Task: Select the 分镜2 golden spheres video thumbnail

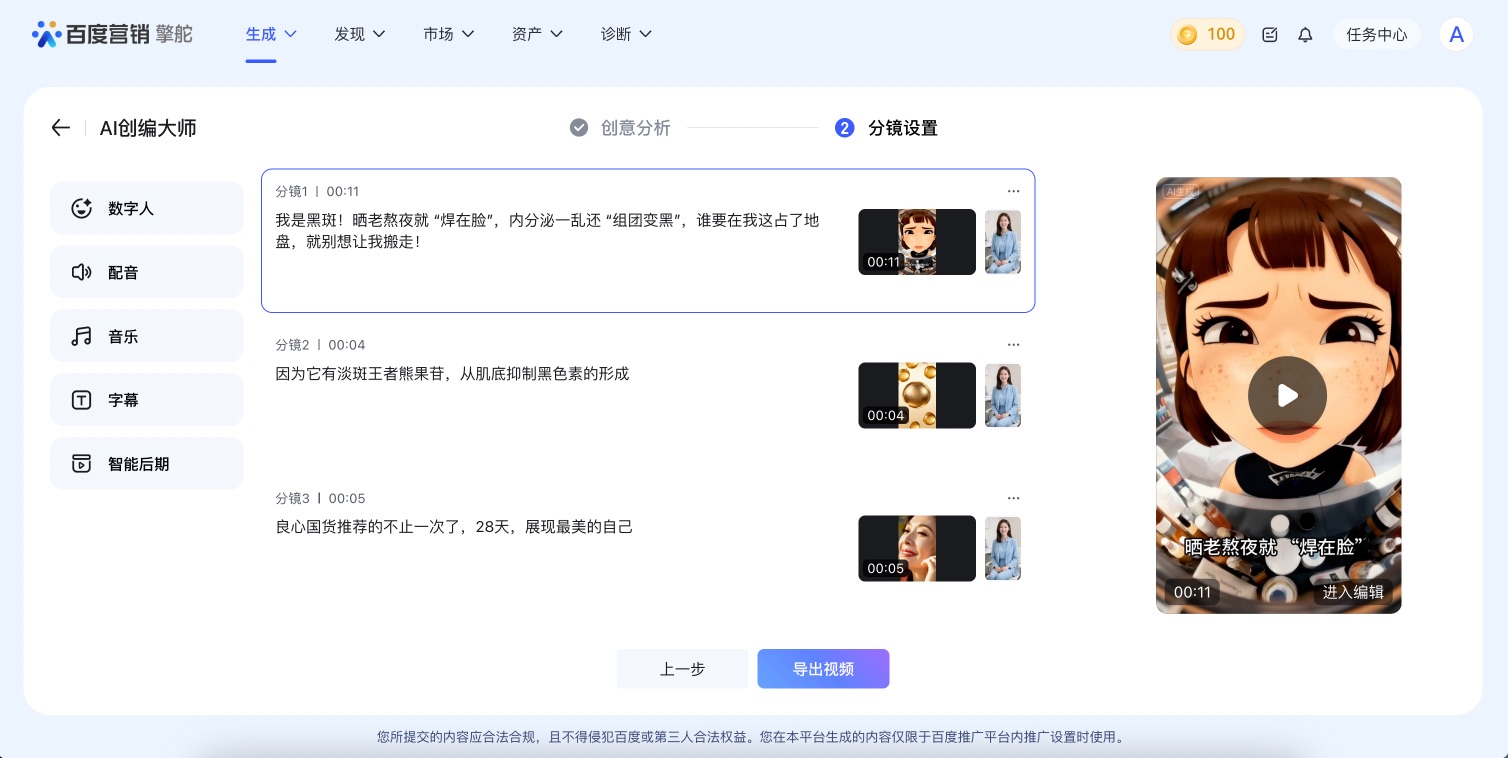Action: [x=917, y=395]
